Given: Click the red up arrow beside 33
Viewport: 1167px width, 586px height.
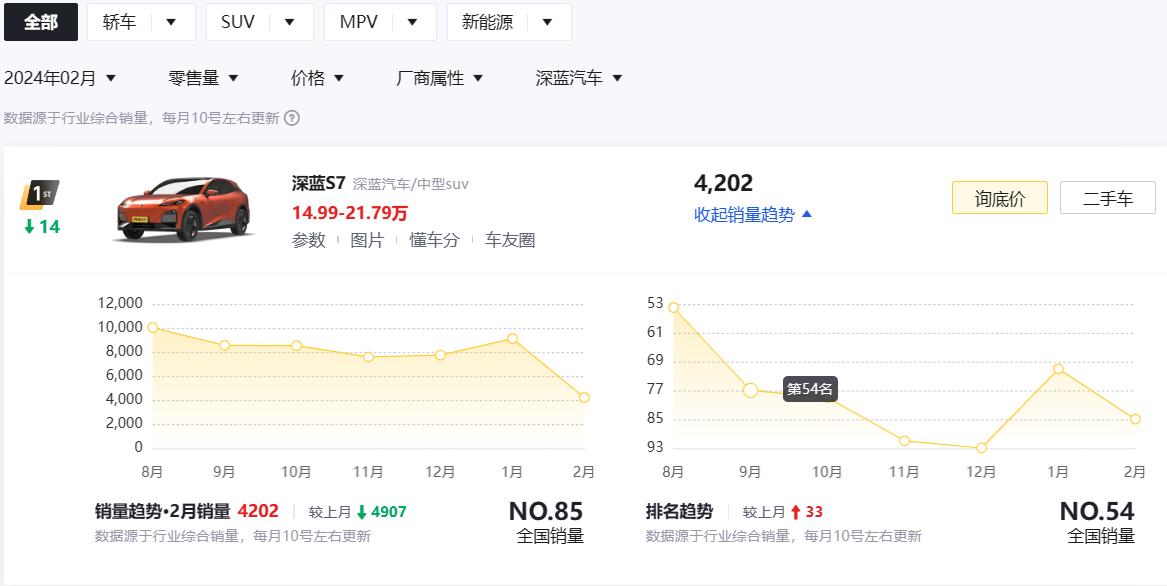Looking at the screenshot, I should [796, 512].
